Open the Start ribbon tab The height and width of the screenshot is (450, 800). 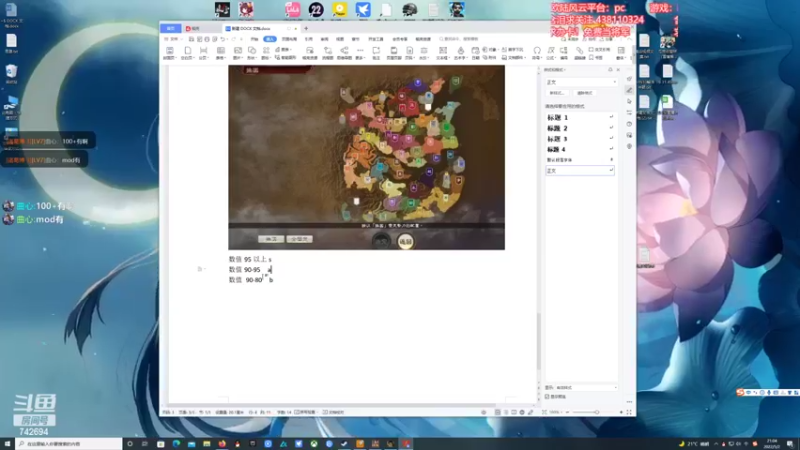254,39
